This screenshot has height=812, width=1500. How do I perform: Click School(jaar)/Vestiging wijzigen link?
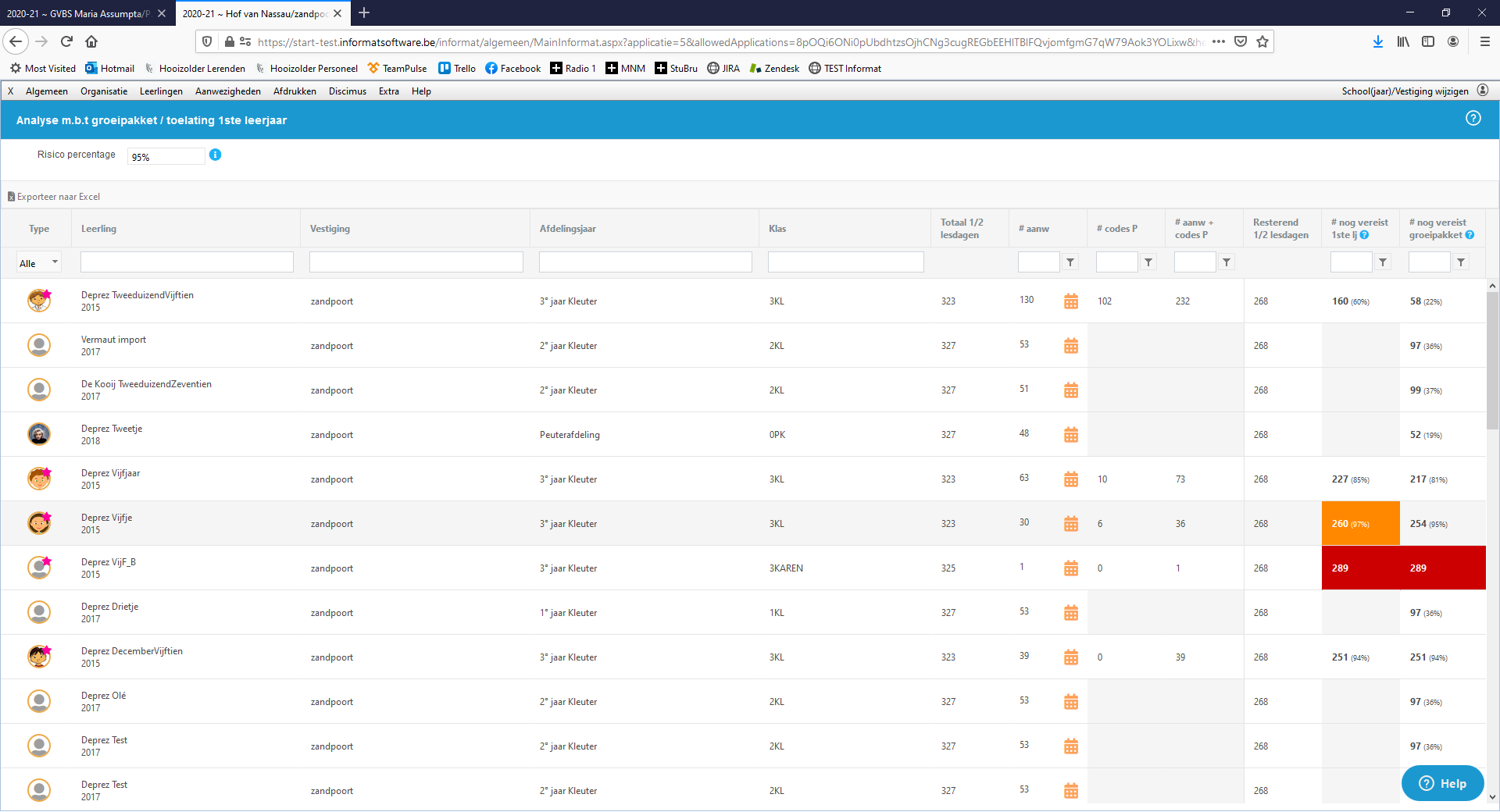click(x=1405, y=91)
